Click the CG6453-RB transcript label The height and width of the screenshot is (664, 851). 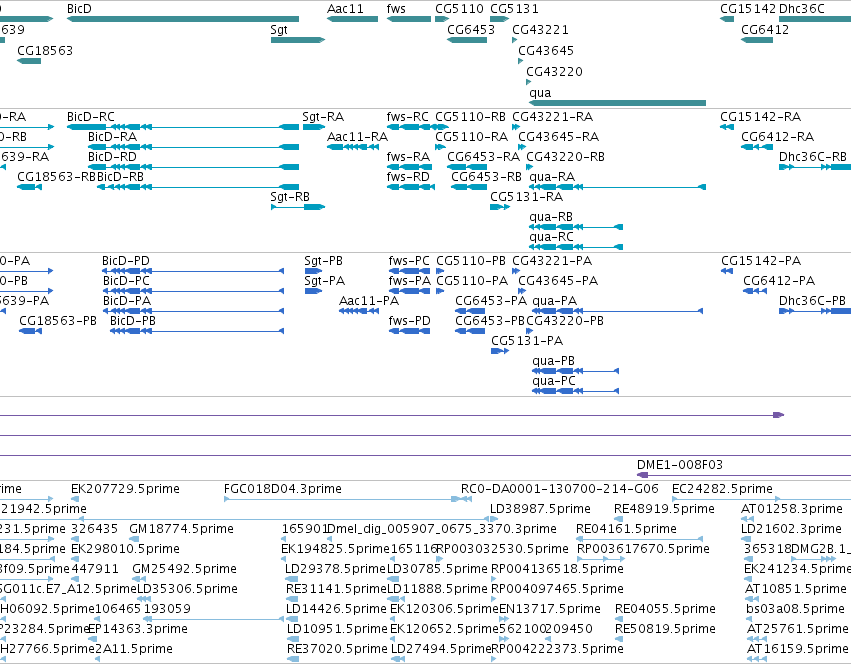[486, 177]
